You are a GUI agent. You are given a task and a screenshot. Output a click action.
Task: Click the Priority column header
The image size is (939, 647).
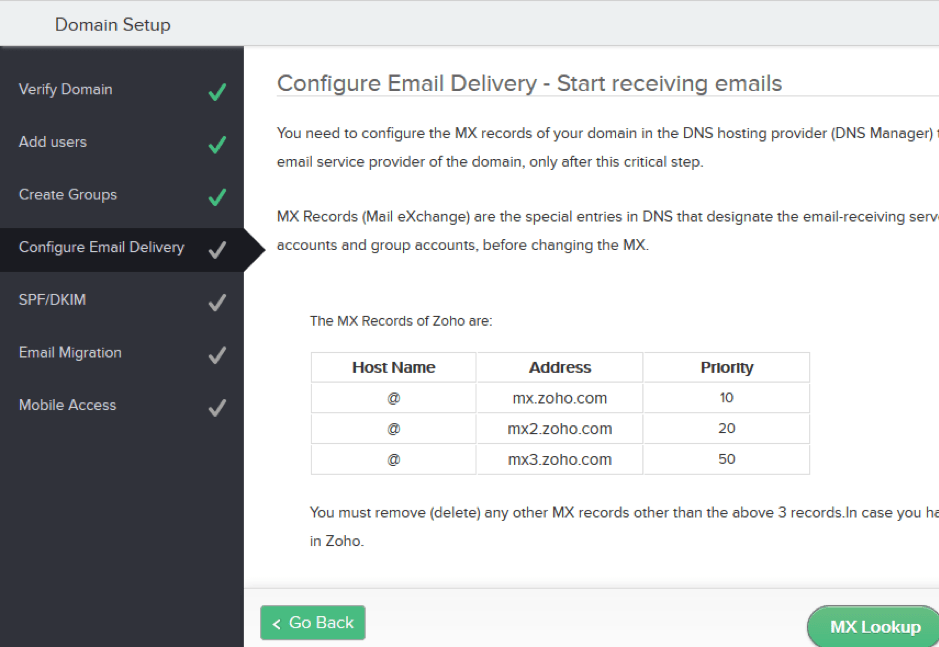(725, 367)
